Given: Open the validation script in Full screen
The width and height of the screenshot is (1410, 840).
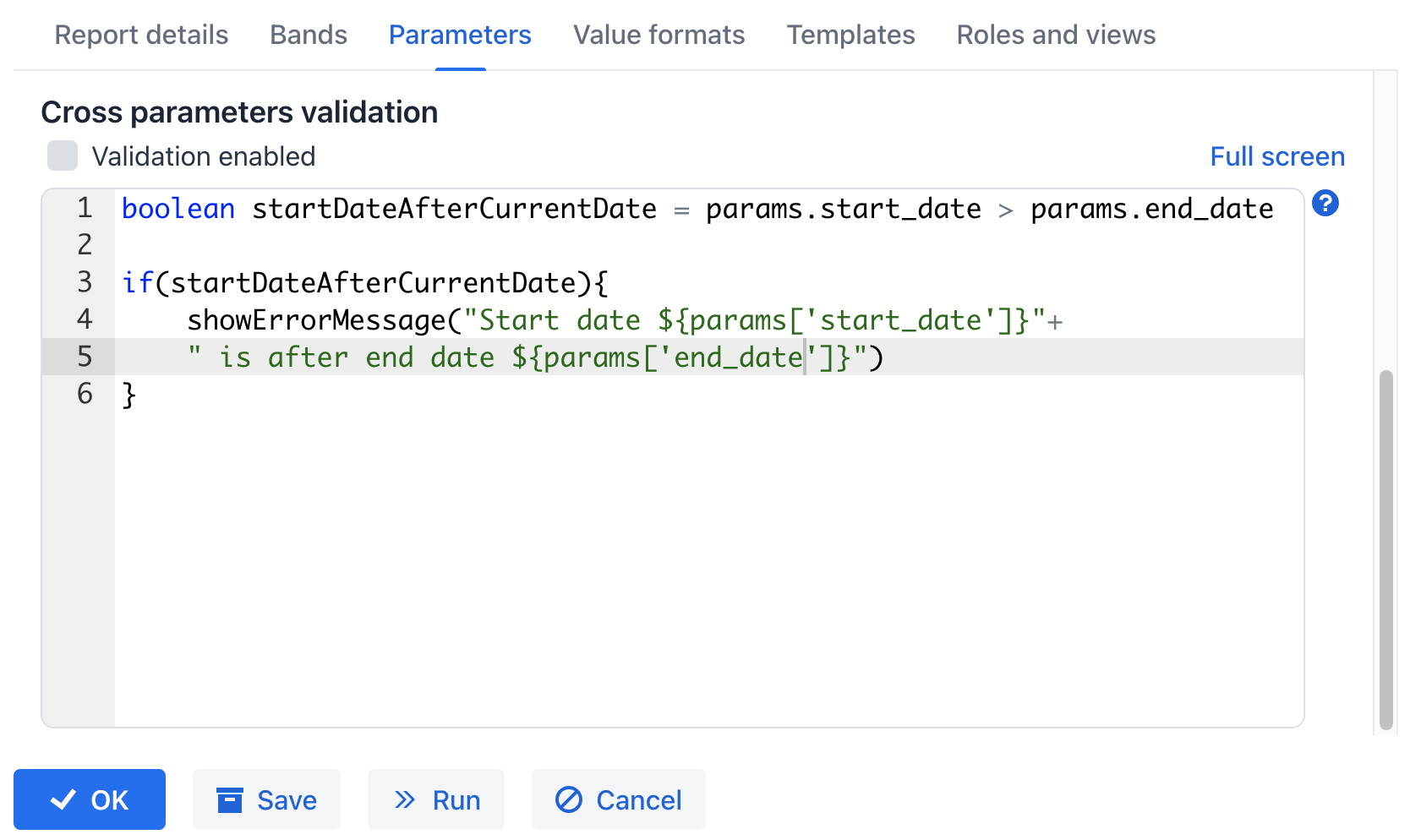Looking at the screenshot, I should 1277,155.
